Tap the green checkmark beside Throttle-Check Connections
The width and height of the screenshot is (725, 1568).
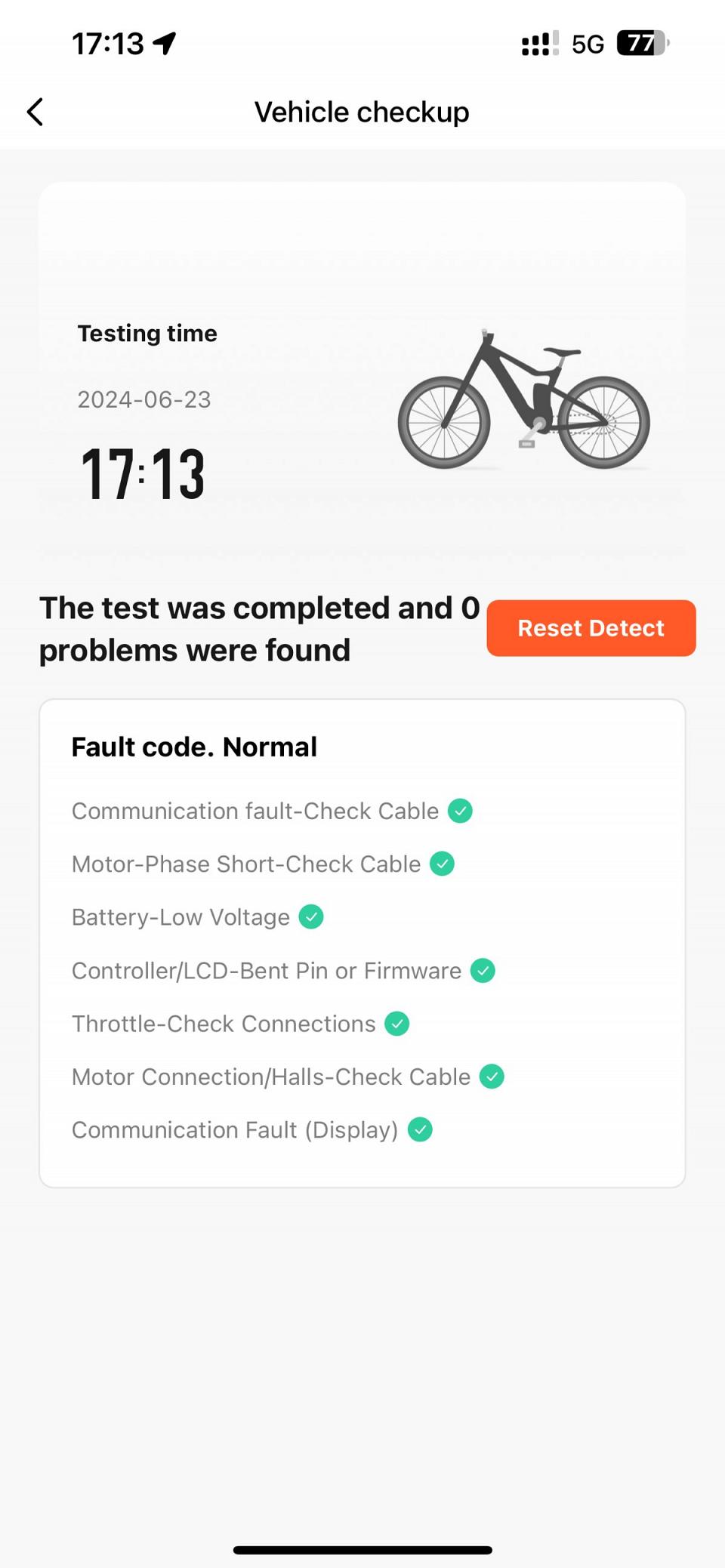click(x=396, y=1024)
